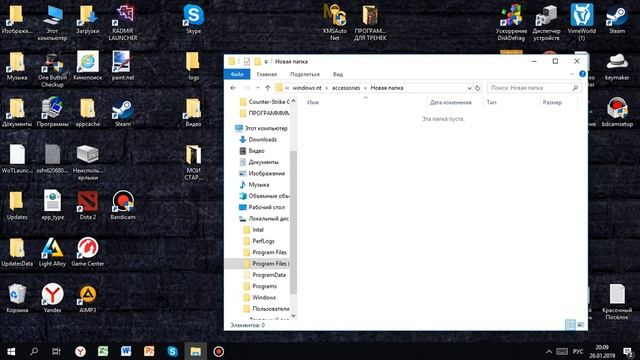Switch to large icons view in status bar
The image size is (640, 360).
(x=580, y=325)
